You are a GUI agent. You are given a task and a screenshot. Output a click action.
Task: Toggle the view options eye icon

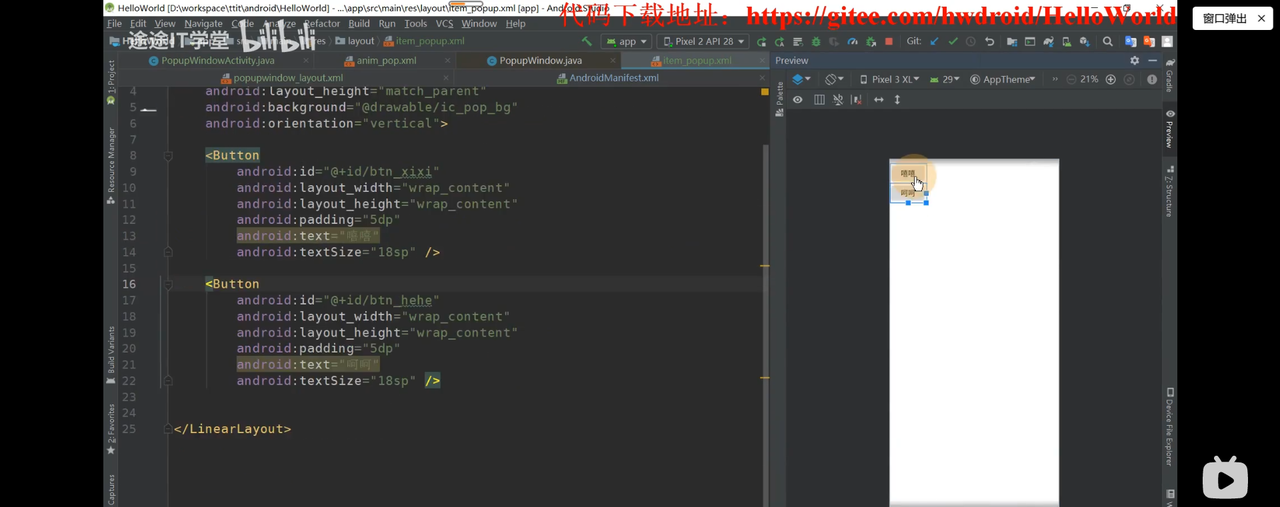[x=798, y=100]
